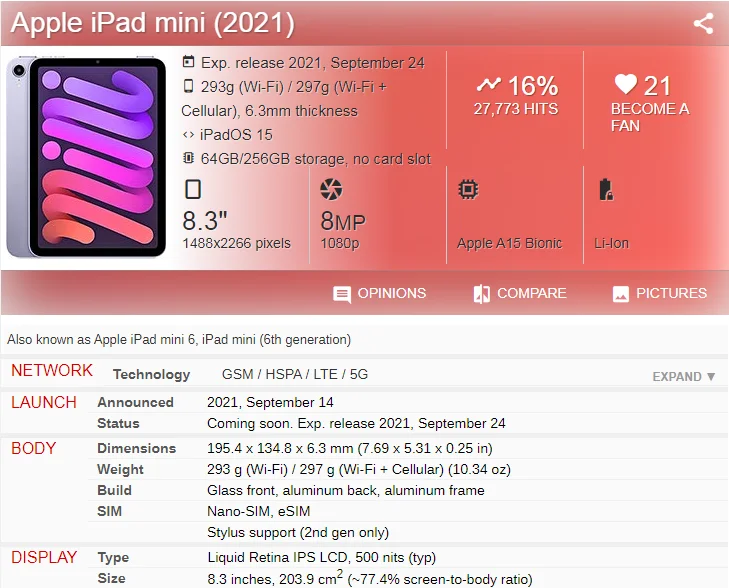The image size is (729, 588).
Task: Click the iPadOS code brackets icon
Action: pyautogui.click(x=188, y=135)
